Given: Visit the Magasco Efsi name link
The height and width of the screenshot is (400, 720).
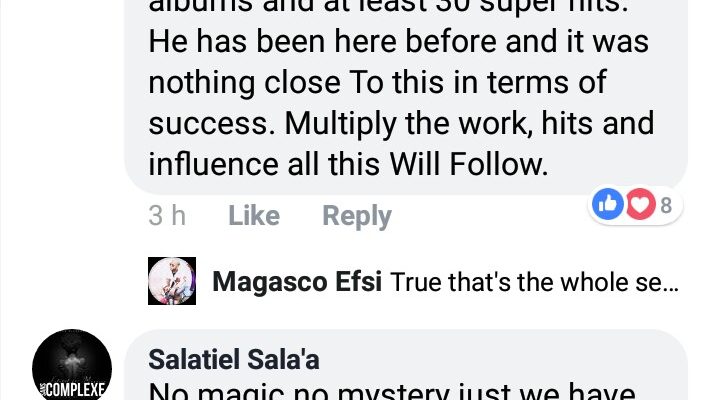Looking at the screenshot, I should (297, 282).
